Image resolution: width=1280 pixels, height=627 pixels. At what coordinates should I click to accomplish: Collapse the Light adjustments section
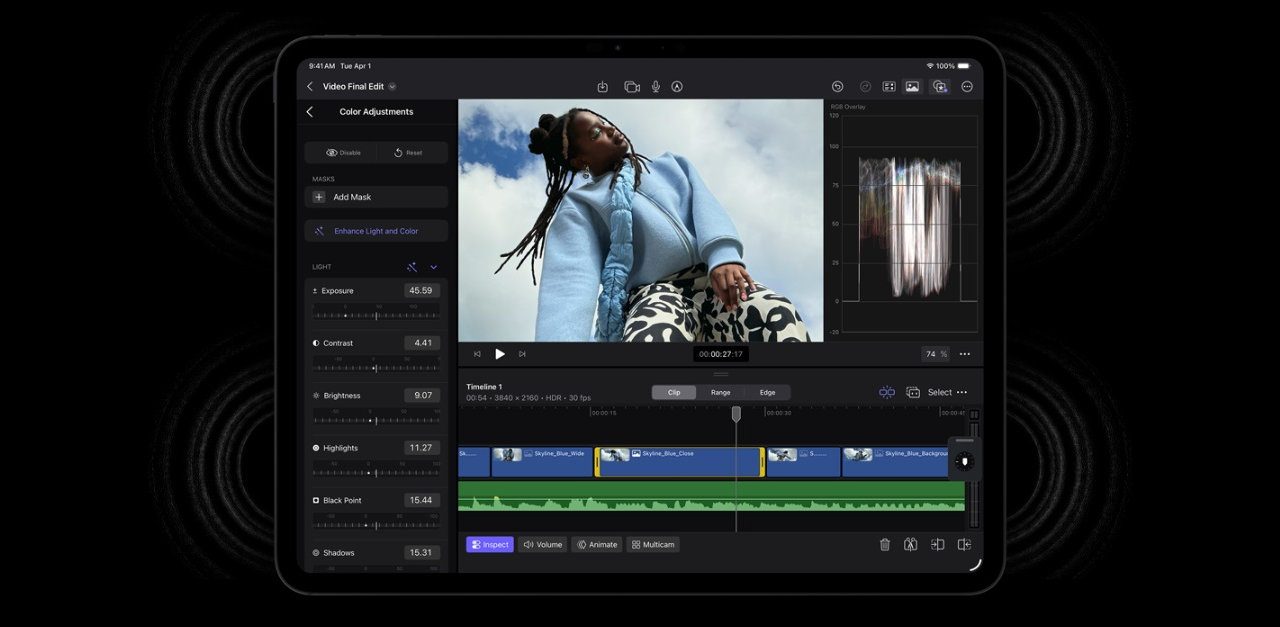tap(433, 267)
